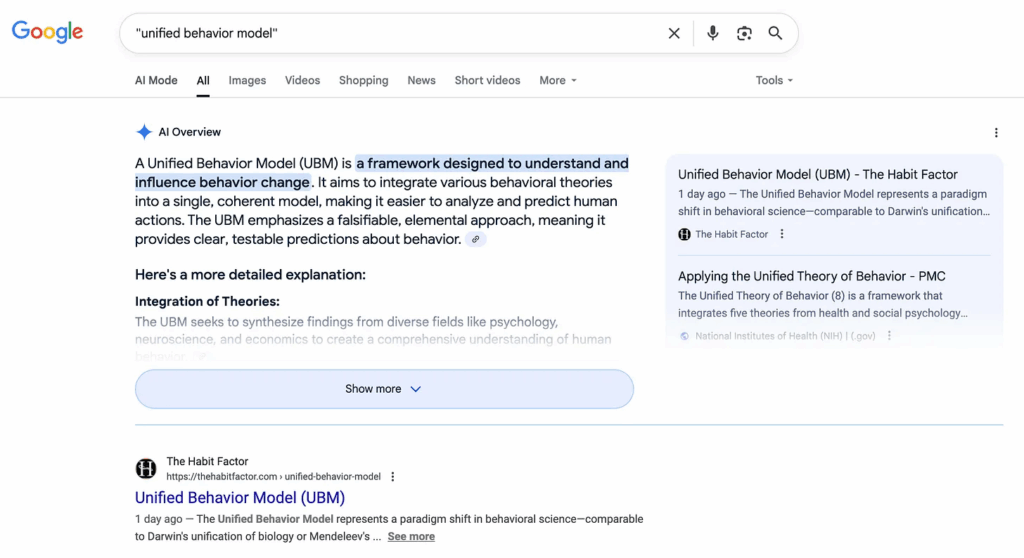Go to the News tab
1024x558 pixels.
421,80
